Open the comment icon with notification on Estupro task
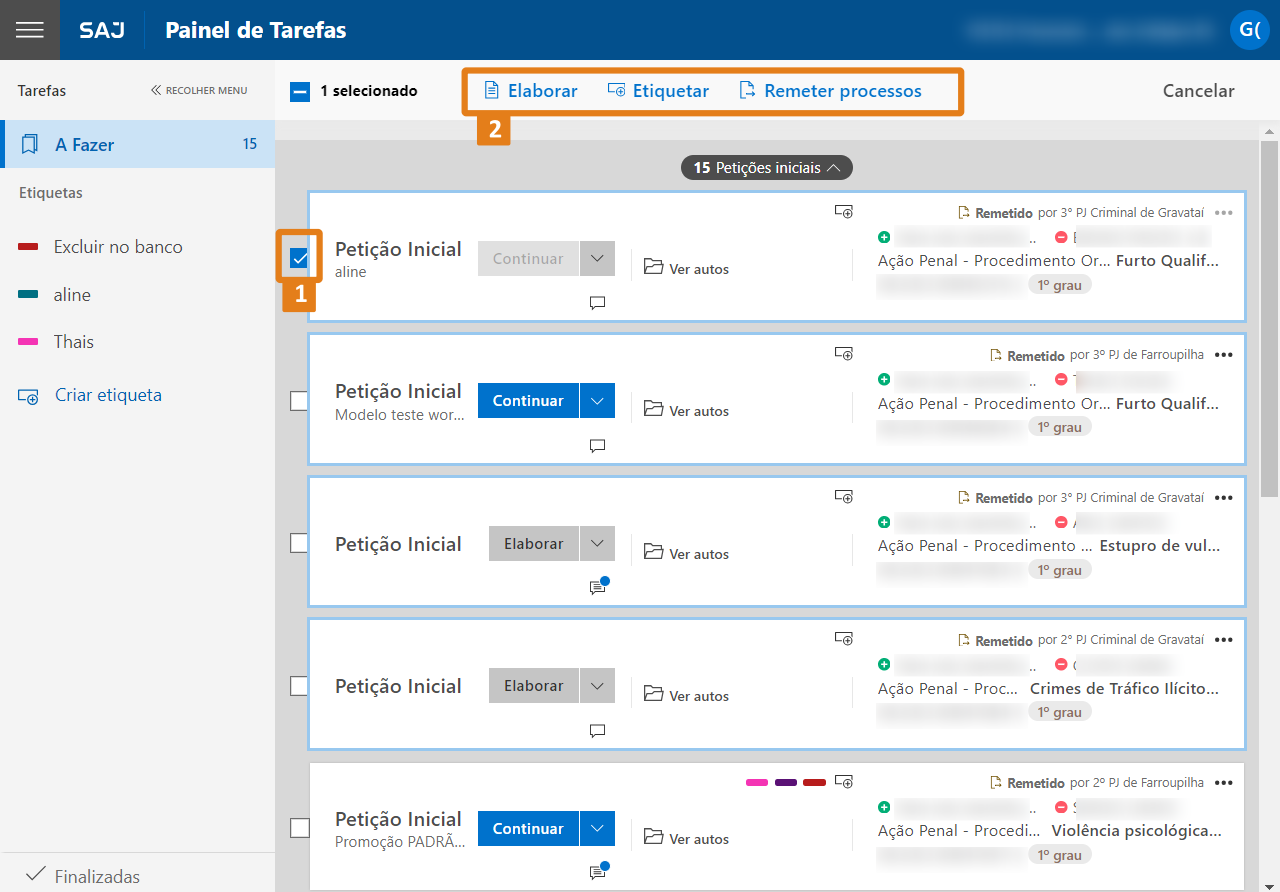 (598, 588)
